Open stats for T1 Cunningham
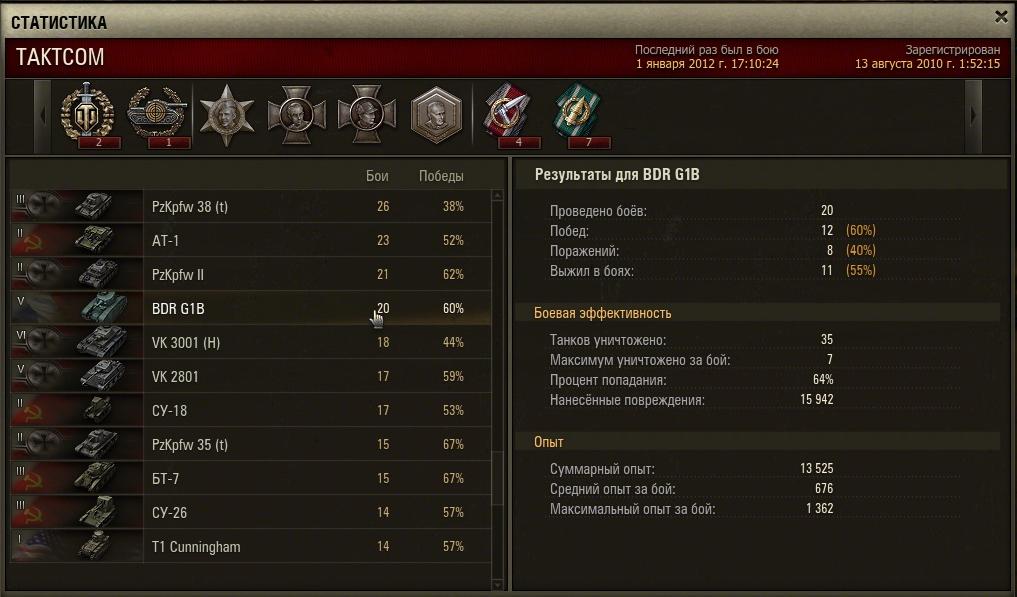This screenshot has width=1017, height=597. [251, 546]
